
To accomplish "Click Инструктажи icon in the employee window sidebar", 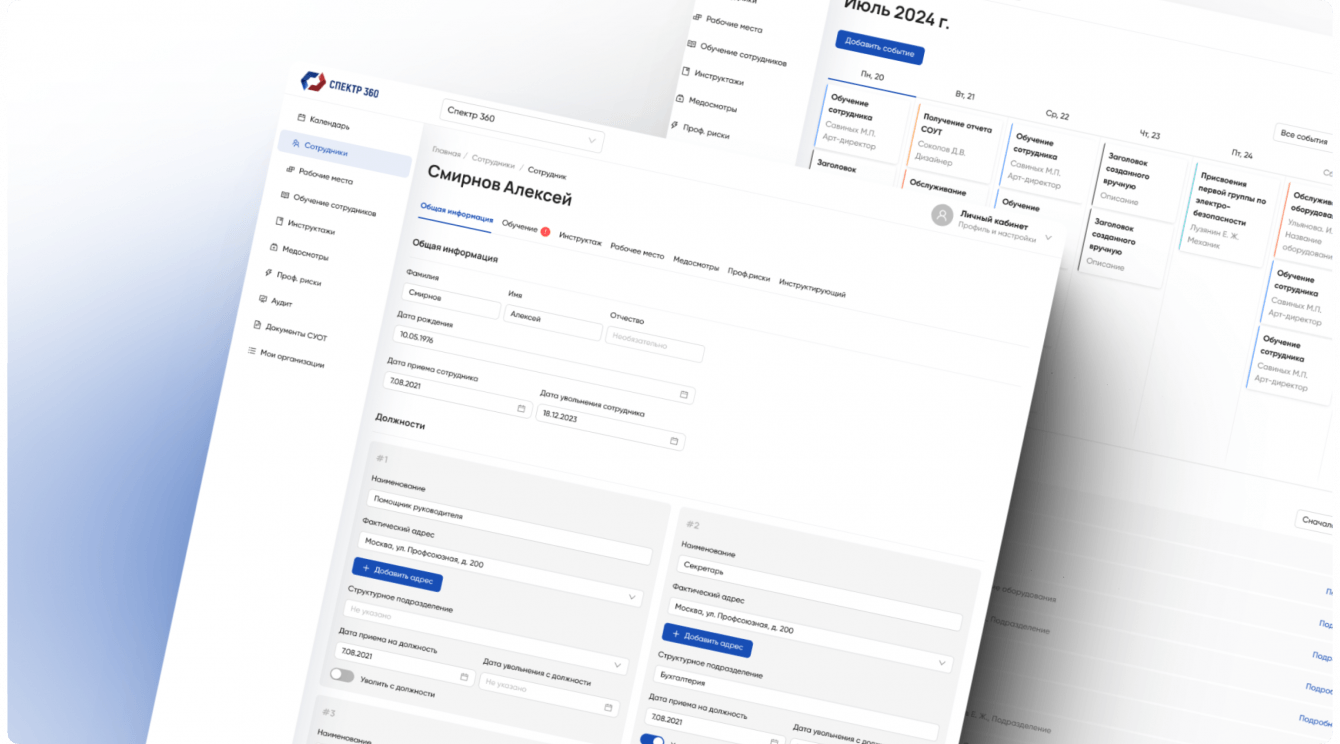I will [279, 221].
